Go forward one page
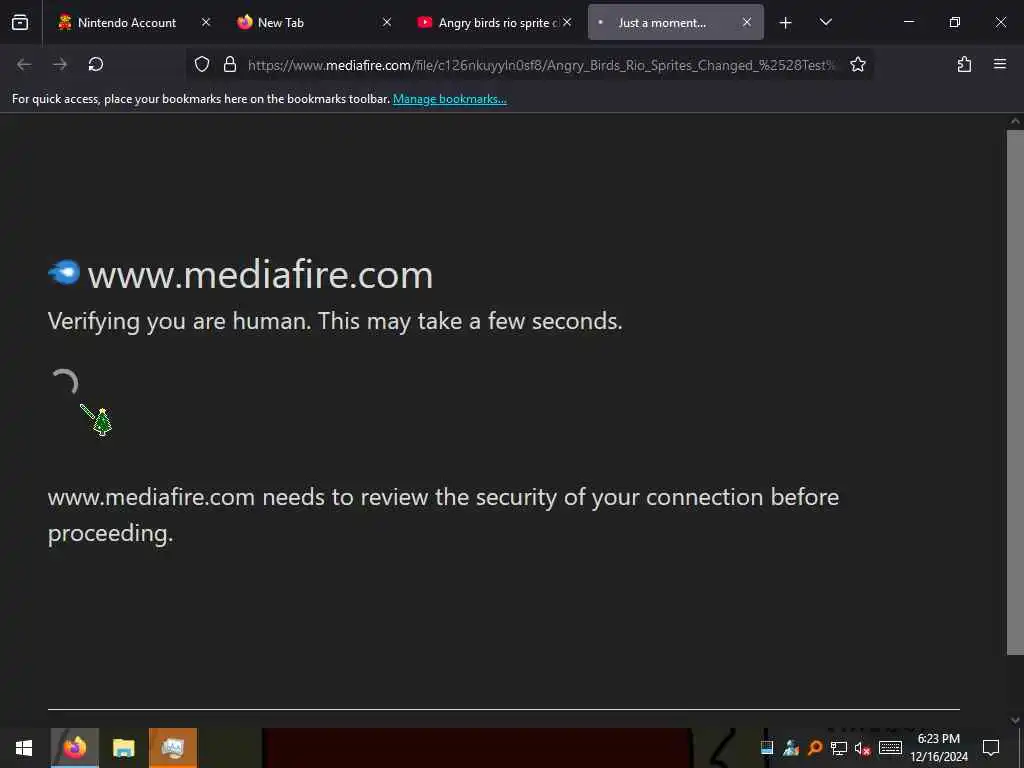This screenshot has width=1024, height=768. point(60,64)
